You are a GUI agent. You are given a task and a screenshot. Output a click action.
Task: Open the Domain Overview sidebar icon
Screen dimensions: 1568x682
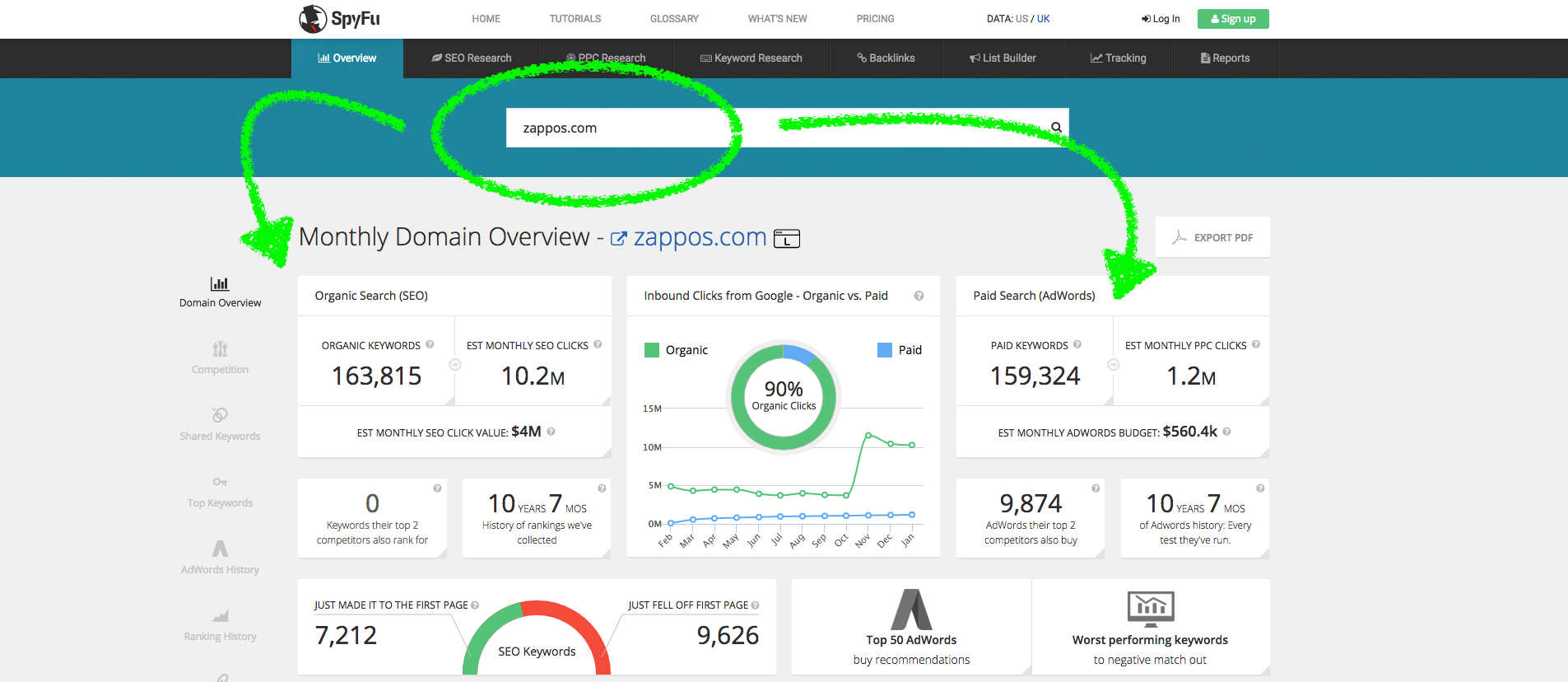coord(220,284)
